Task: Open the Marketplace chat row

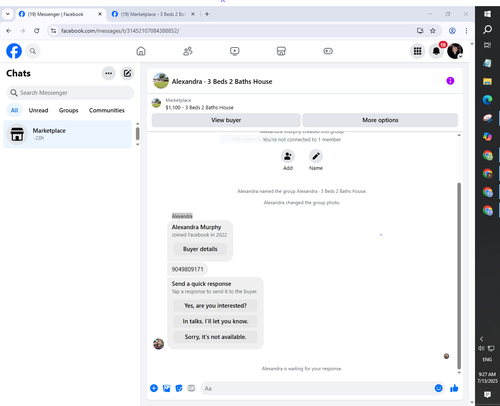Action: click(67, 134)
